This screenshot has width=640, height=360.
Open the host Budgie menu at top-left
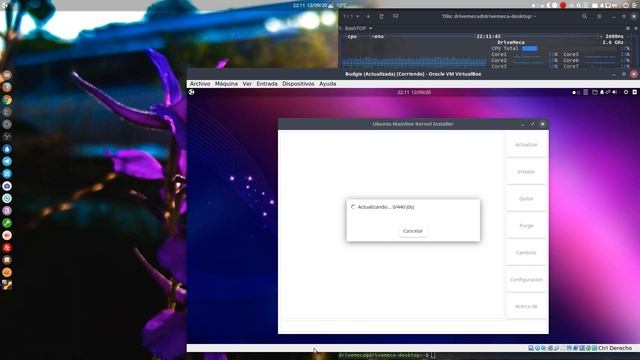click(x=5, y=5)
